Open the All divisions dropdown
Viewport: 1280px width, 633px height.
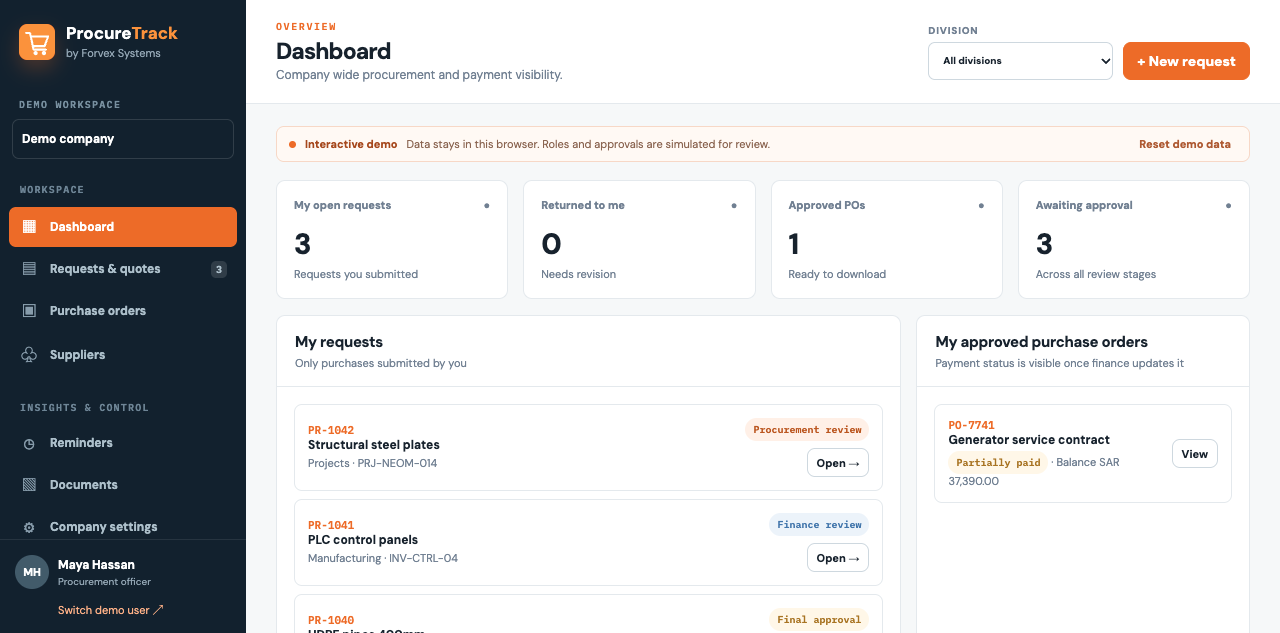[x=1020, y=61]
